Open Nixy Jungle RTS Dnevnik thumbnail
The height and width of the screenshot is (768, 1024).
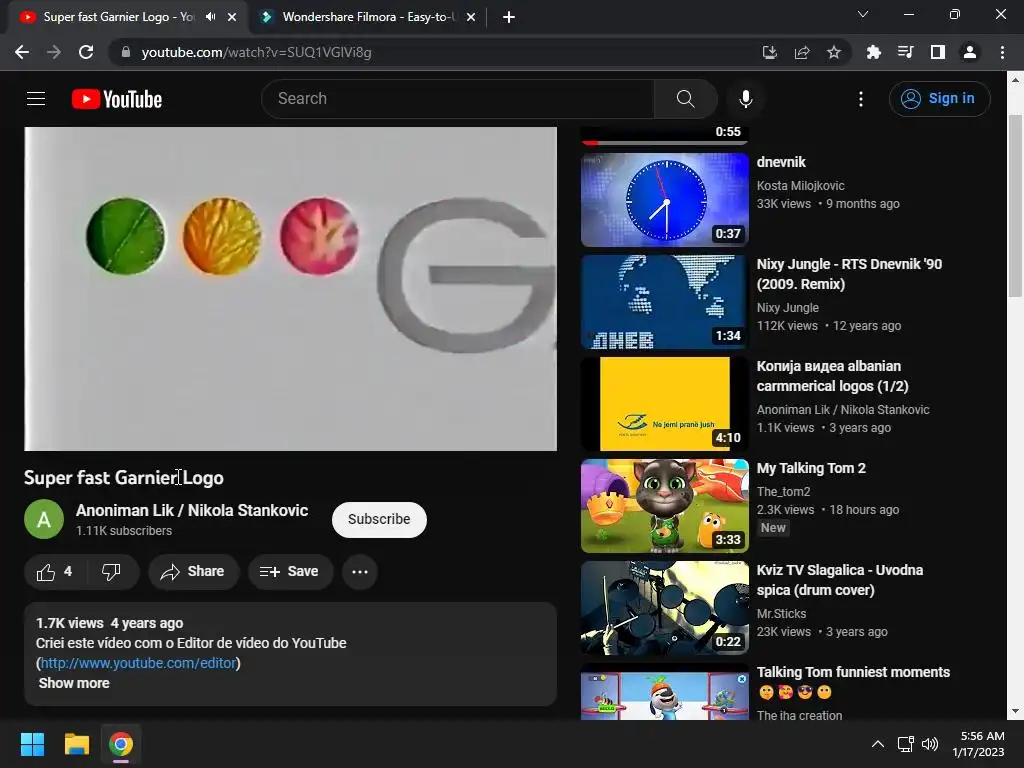point(665,302)
